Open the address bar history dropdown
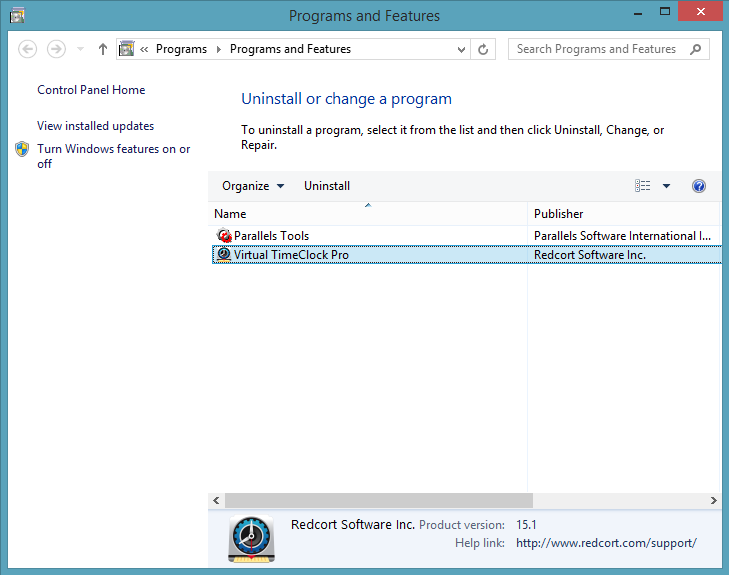The height and width of the screenshot is (575, 729). click(461, 49)
